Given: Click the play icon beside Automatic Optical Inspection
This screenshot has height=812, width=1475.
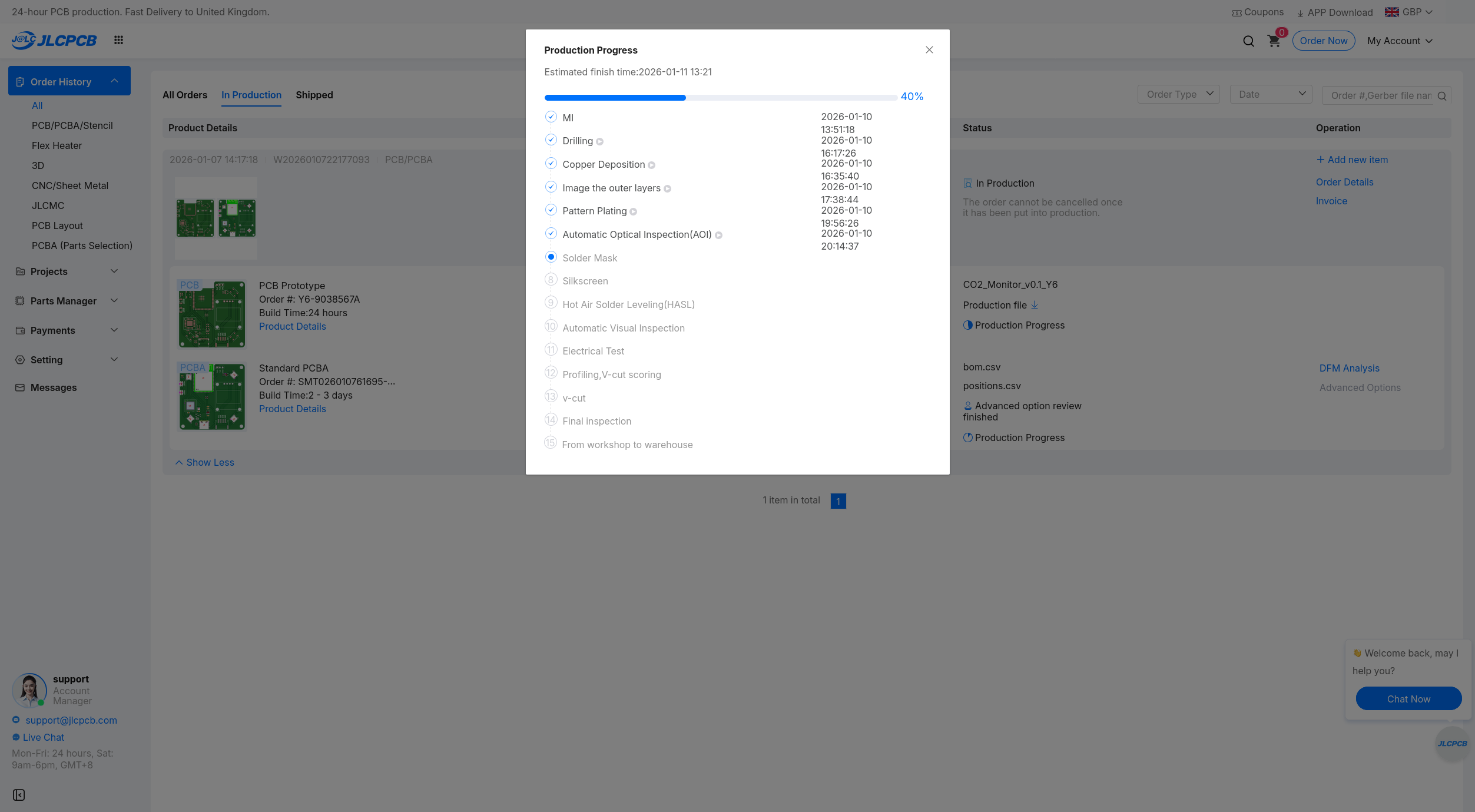Looking at the screenshot, I should [x=718, y=235].
